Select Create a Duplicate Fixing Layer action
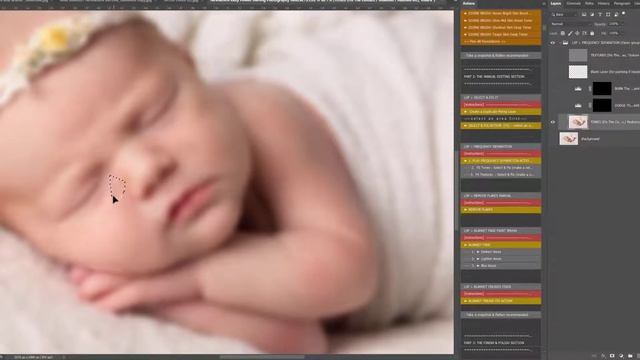This screenshot has height=360, width=640. [x=501, y=111]
